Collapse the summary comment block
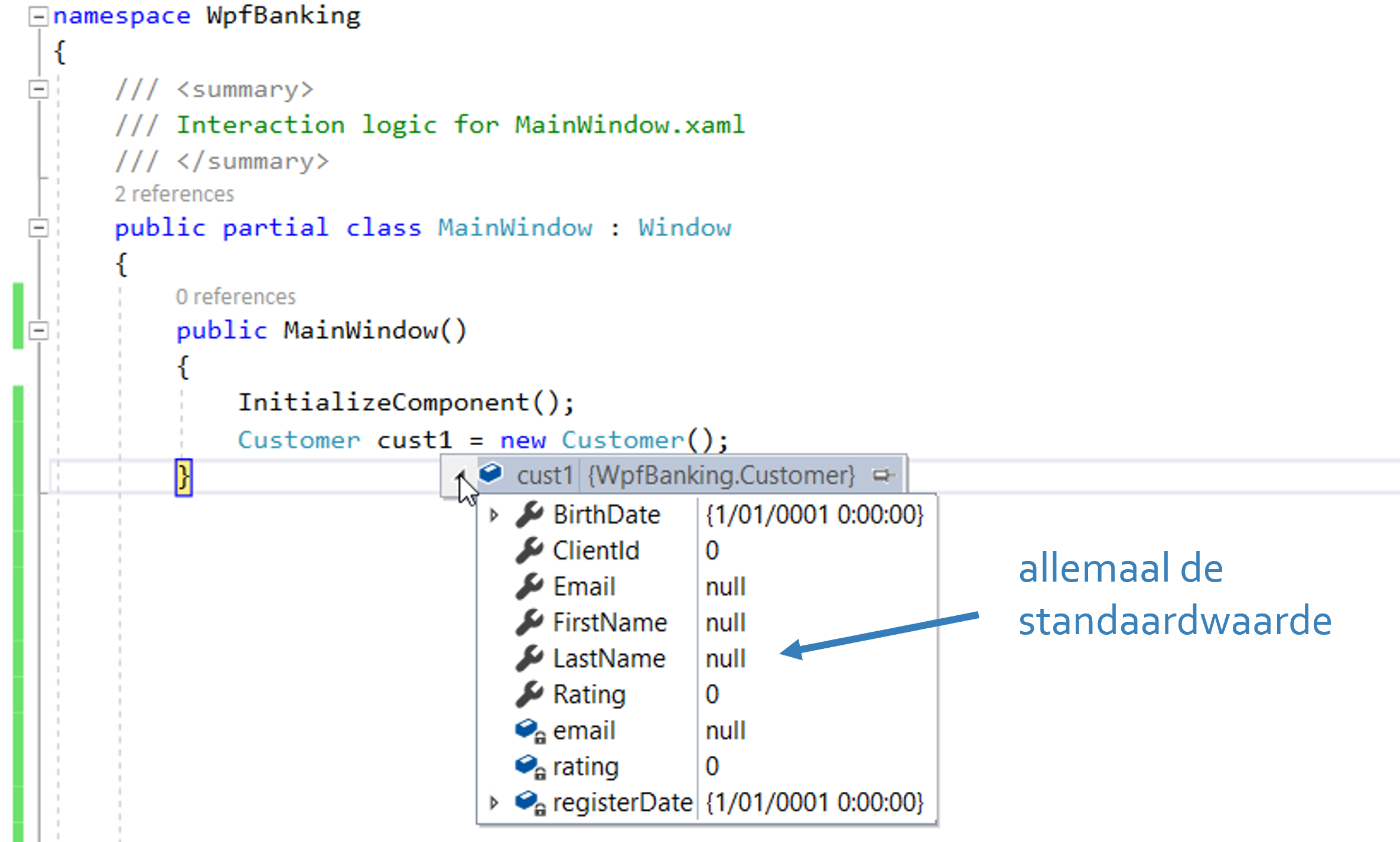 tap(38, 89)
